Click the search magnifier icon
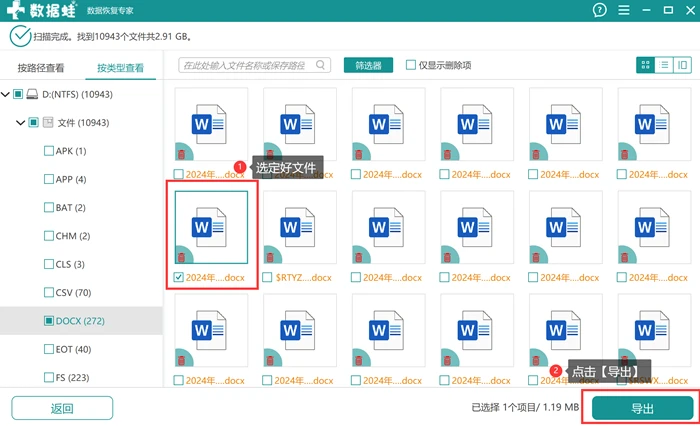The width and height of the screenshot is (700, 426). 321,65
